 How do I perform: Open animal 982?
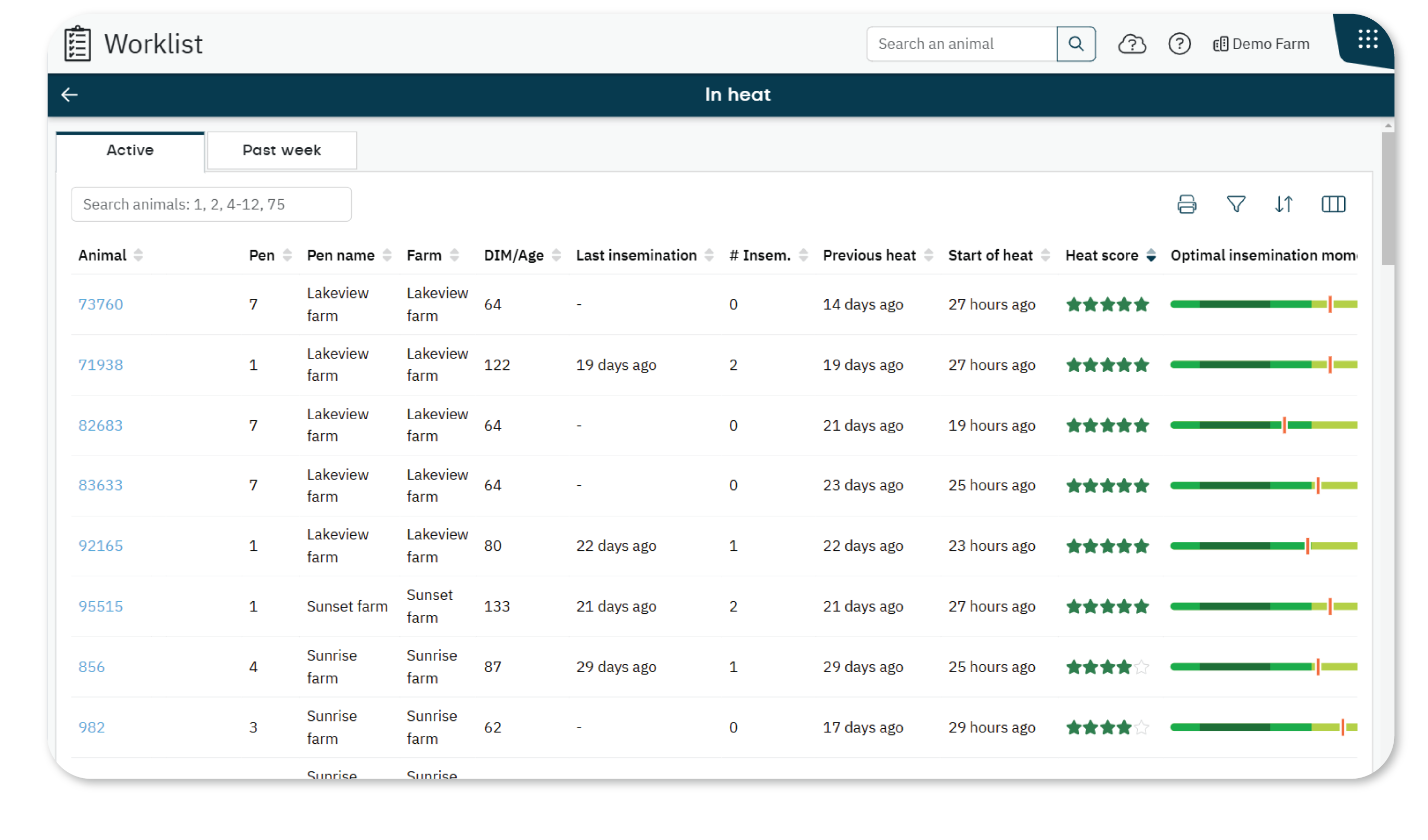[x=91, y=728]
